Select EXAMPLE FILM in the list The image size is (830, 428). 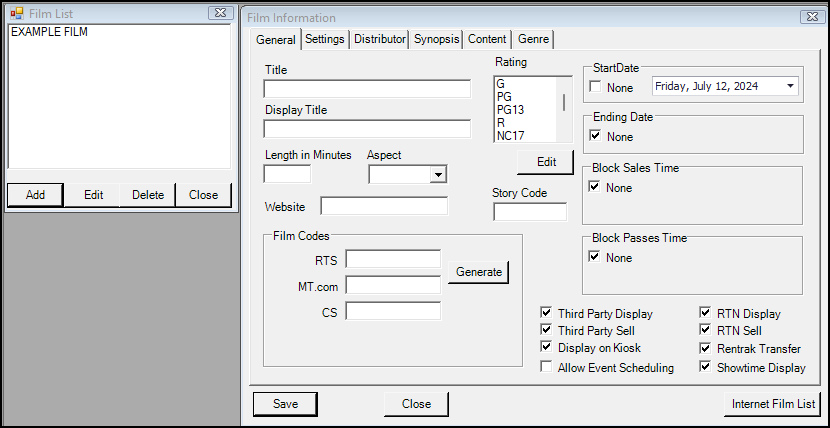point(47,32)
